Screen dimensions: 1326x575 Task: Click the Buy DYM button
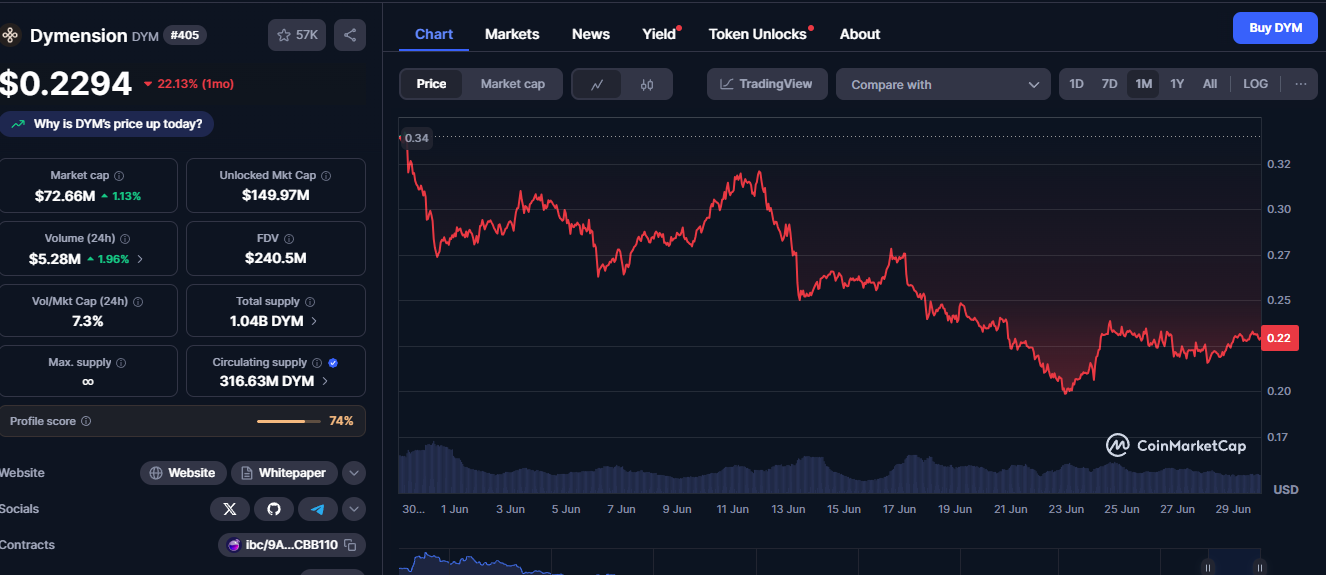pyautogui.click(x=1275, y=28)
